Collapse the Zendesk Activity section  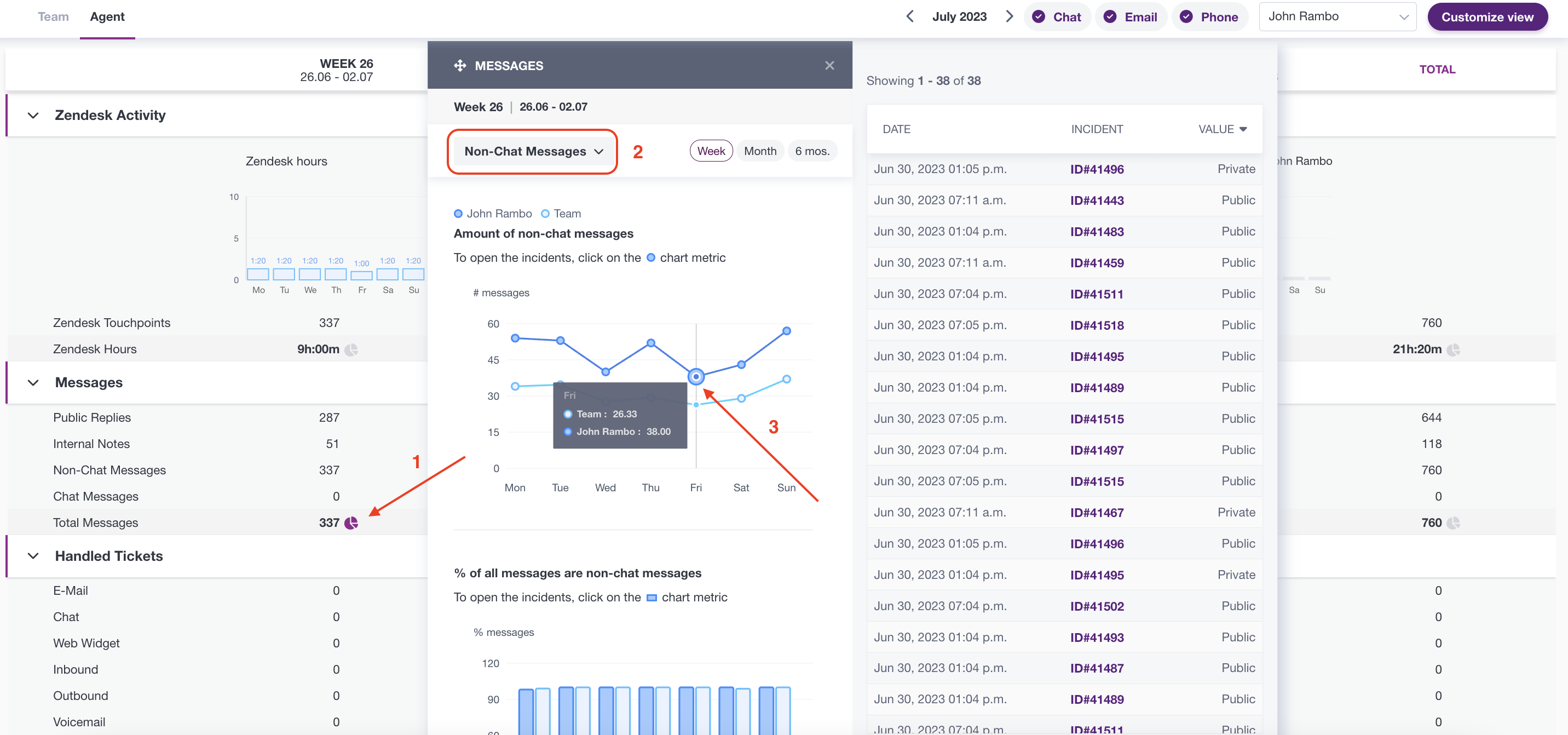33,116
